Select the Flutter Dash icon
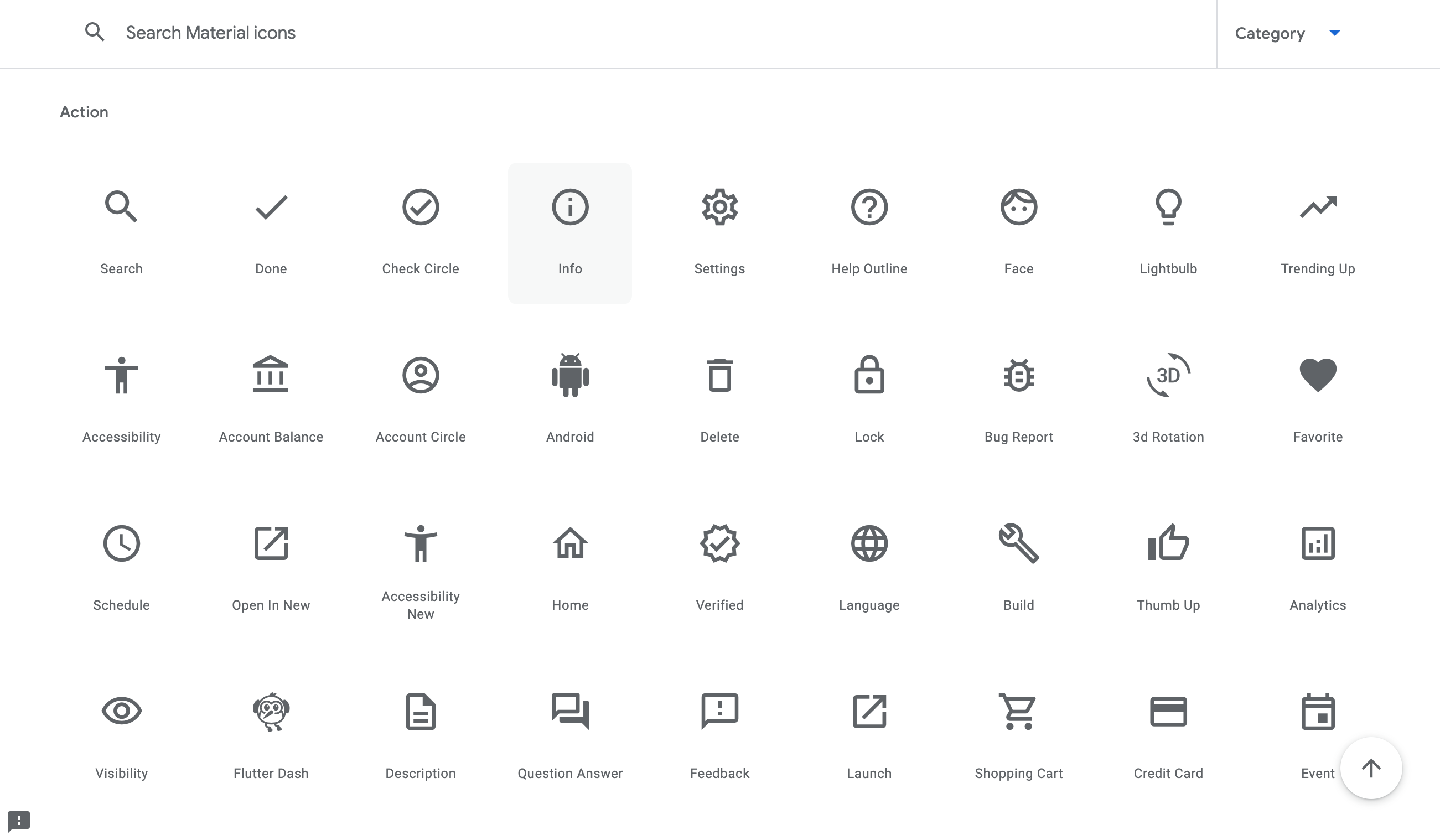This screenshot has width=1440, height=840. coord(271,712)
